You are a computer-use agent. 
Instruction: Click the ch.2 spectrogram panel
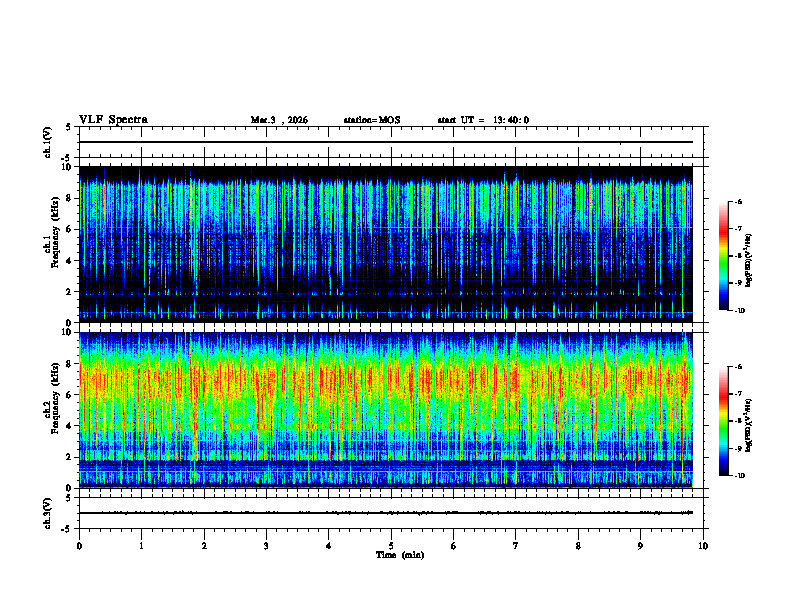pyautogui.click(x=386, y=410)
